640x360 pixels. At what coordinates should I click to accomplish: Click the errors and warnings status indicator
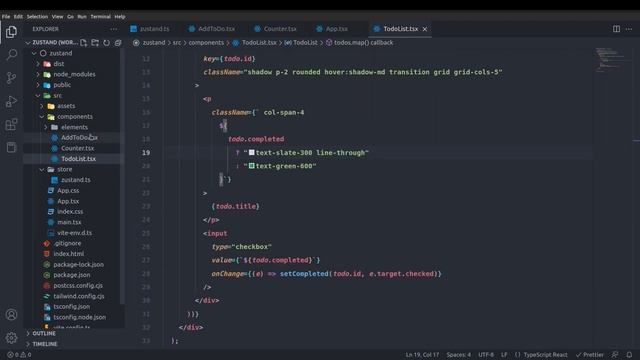19,355
